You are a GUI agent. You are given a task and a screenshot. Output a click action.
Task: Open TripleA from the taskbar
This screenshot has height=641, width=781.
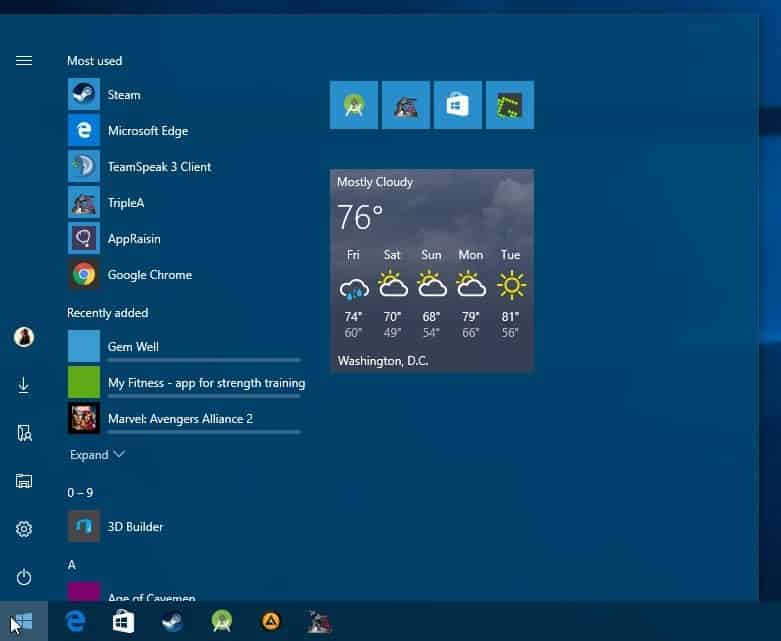pyautogui.click(x=319, y=621)
